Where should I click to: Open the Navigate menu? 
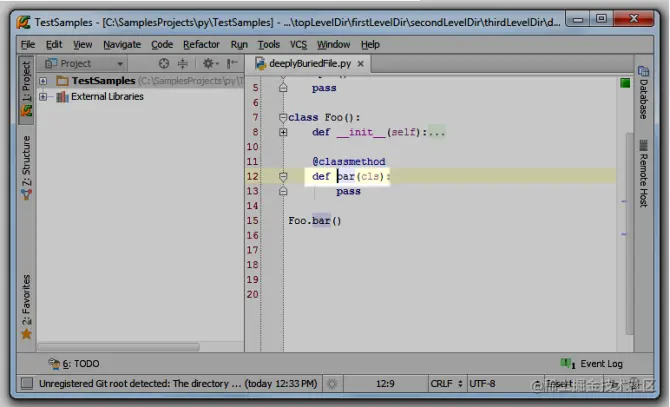(x=122, y=44)
